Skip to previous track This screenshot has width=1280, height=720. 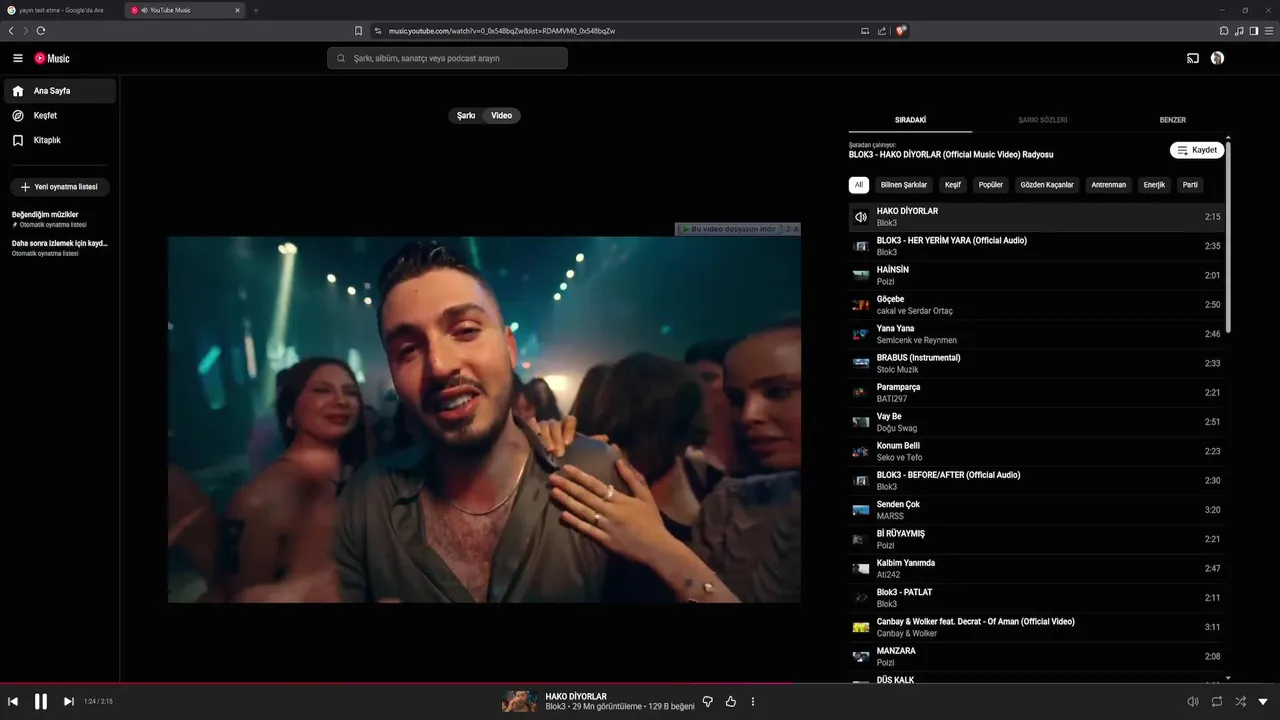(x=14, y=701)
